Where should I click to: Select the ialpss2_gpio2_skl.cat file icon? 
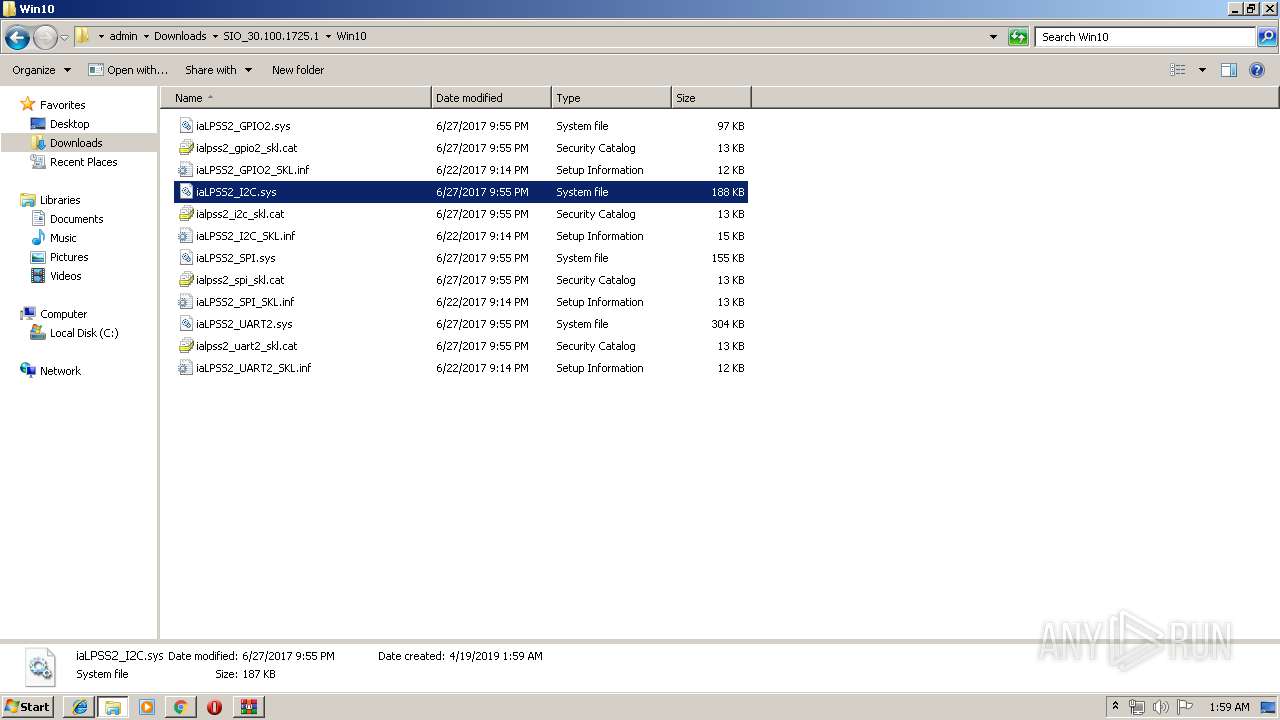(x=185, y=148)
